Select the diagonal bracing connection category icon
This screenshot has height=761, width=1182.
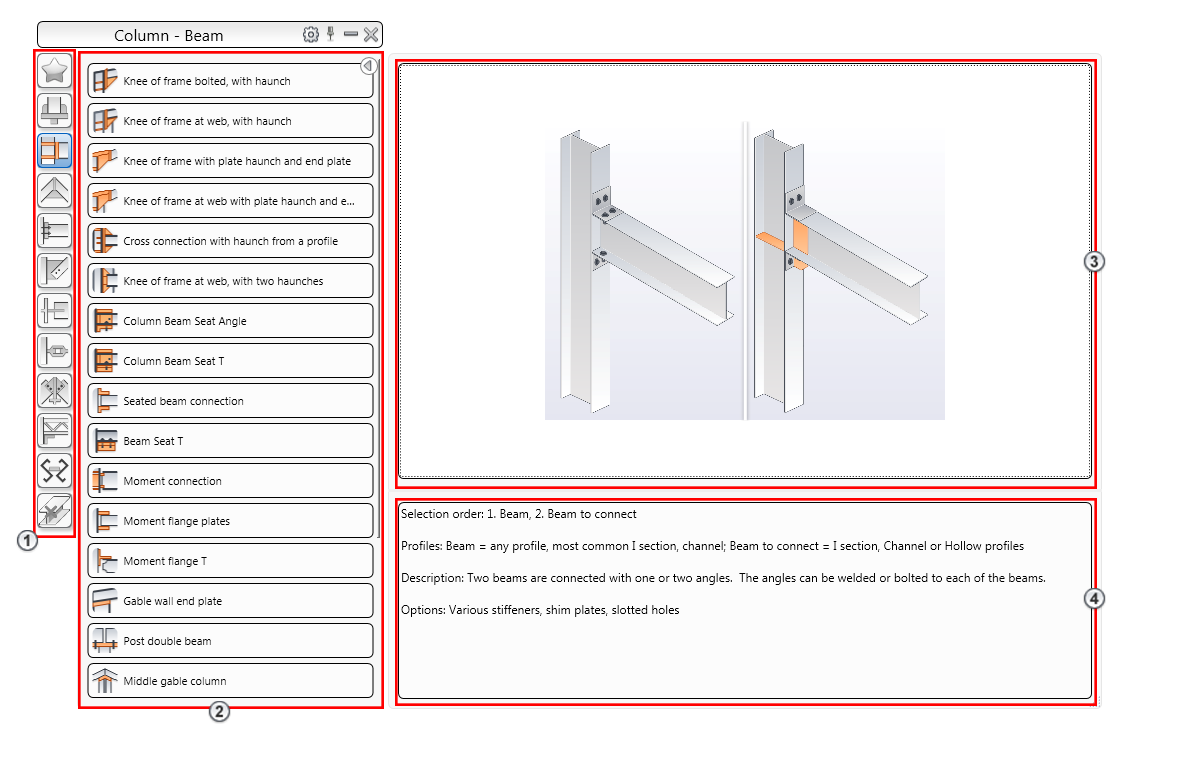55,270
